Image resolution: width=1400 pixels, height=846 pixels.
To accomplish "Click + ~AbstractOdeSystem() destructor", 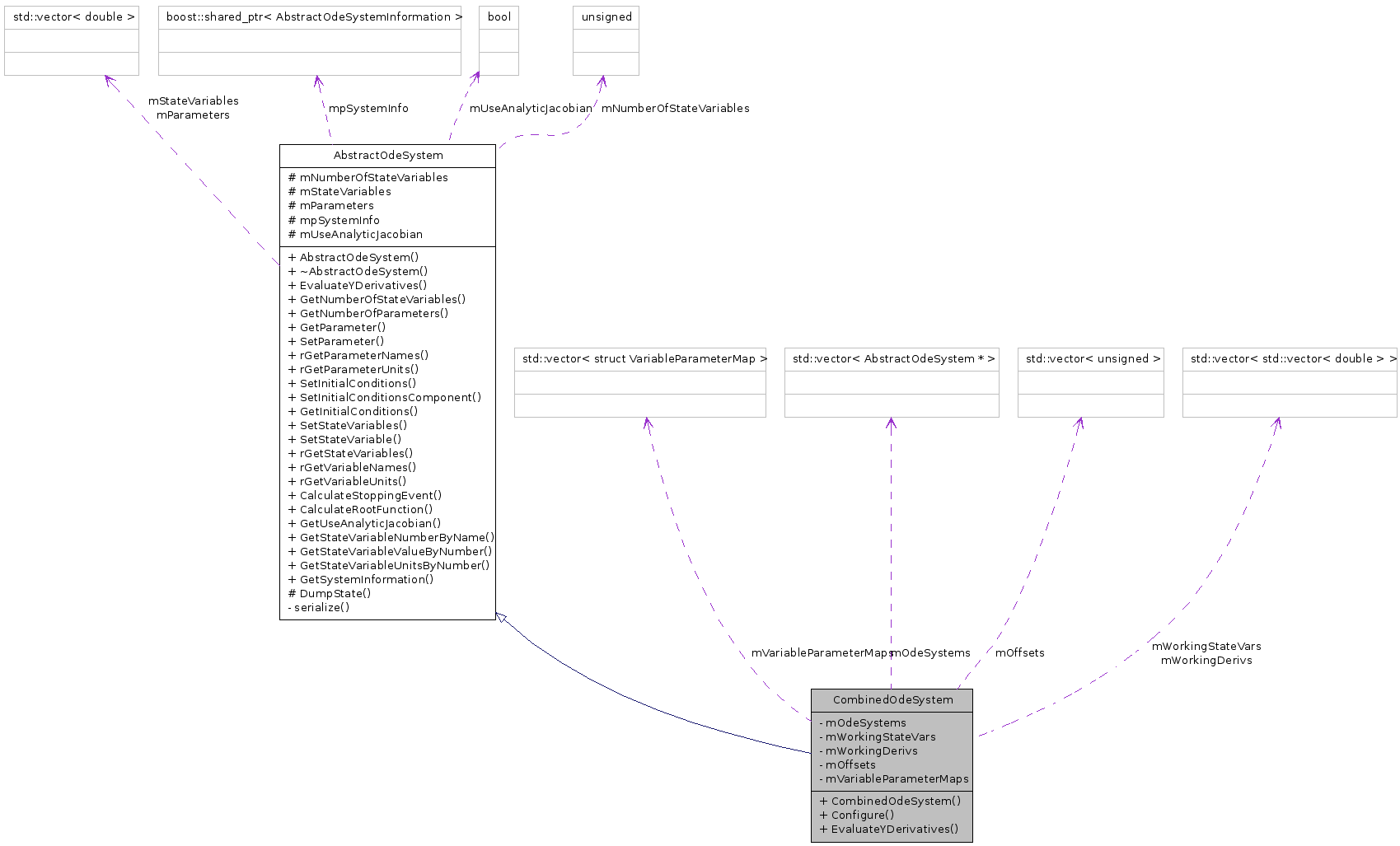I will tap(358, 272).
